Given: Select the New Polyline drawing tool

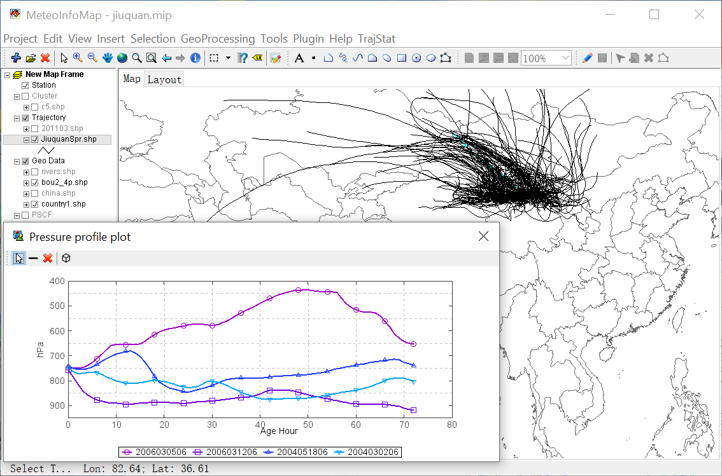Looking at the screenshot, I should click(x=328, y=58).
